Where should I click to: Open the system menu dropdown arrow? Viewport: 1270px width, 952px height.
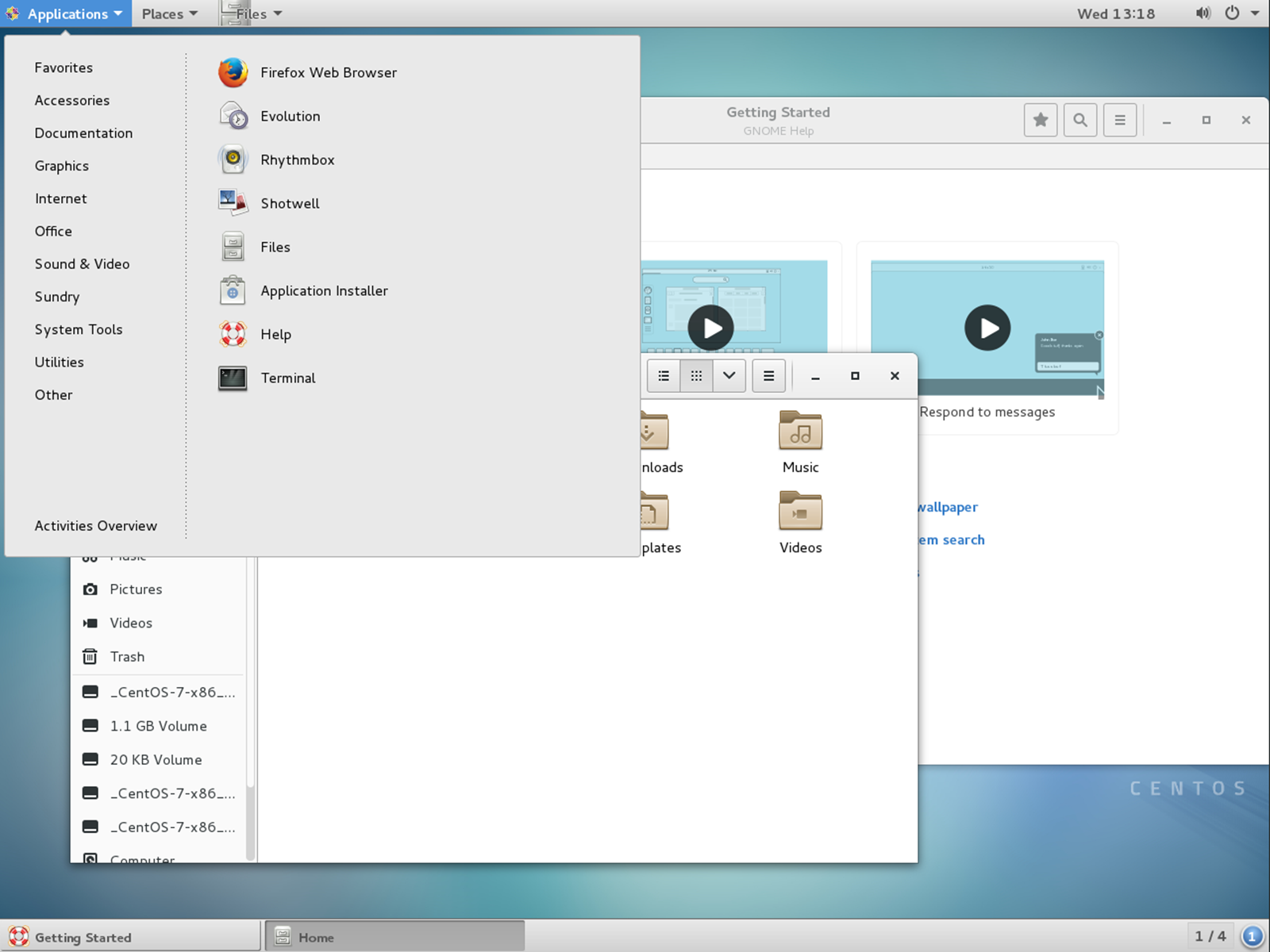click(1255, 13)
